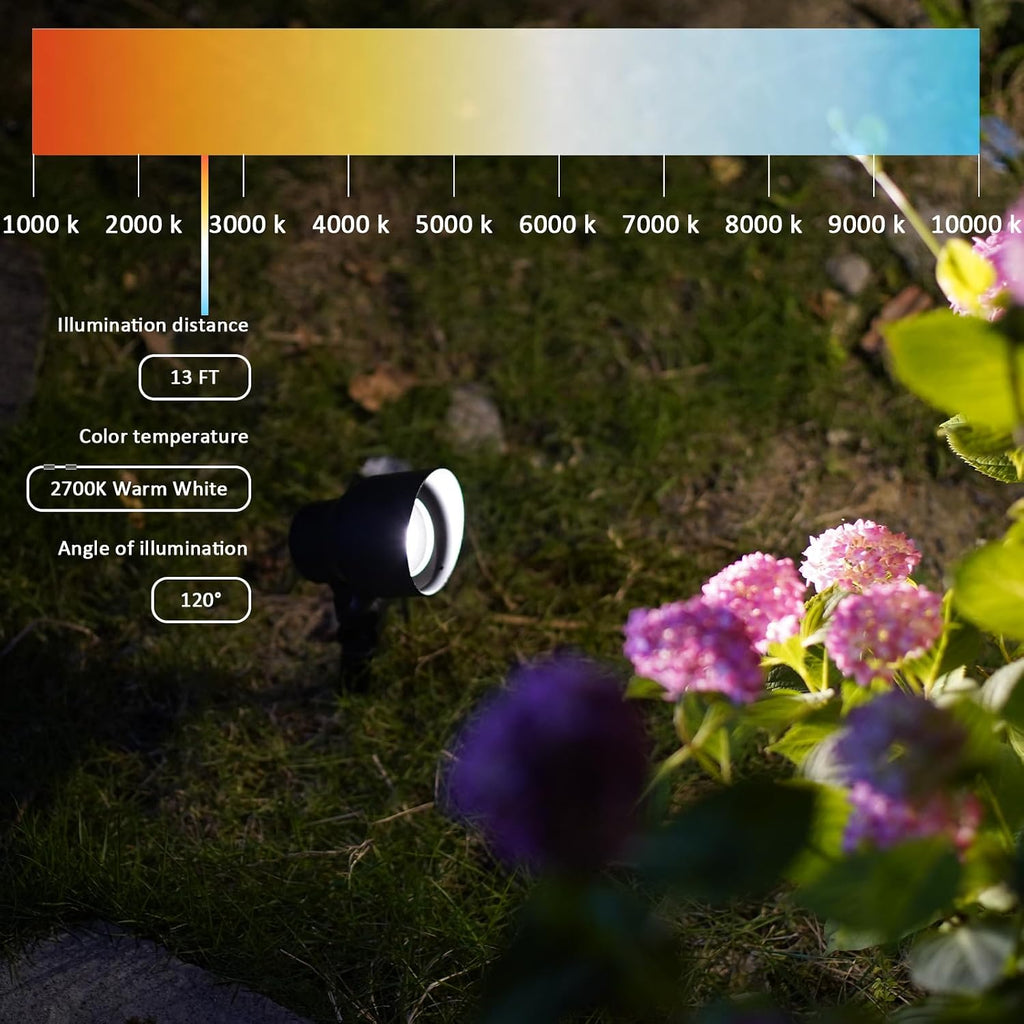This screenshot has height=1024, width=1024.
Task: Click the 2000 k scale label
Action: [x=144, y=225]
